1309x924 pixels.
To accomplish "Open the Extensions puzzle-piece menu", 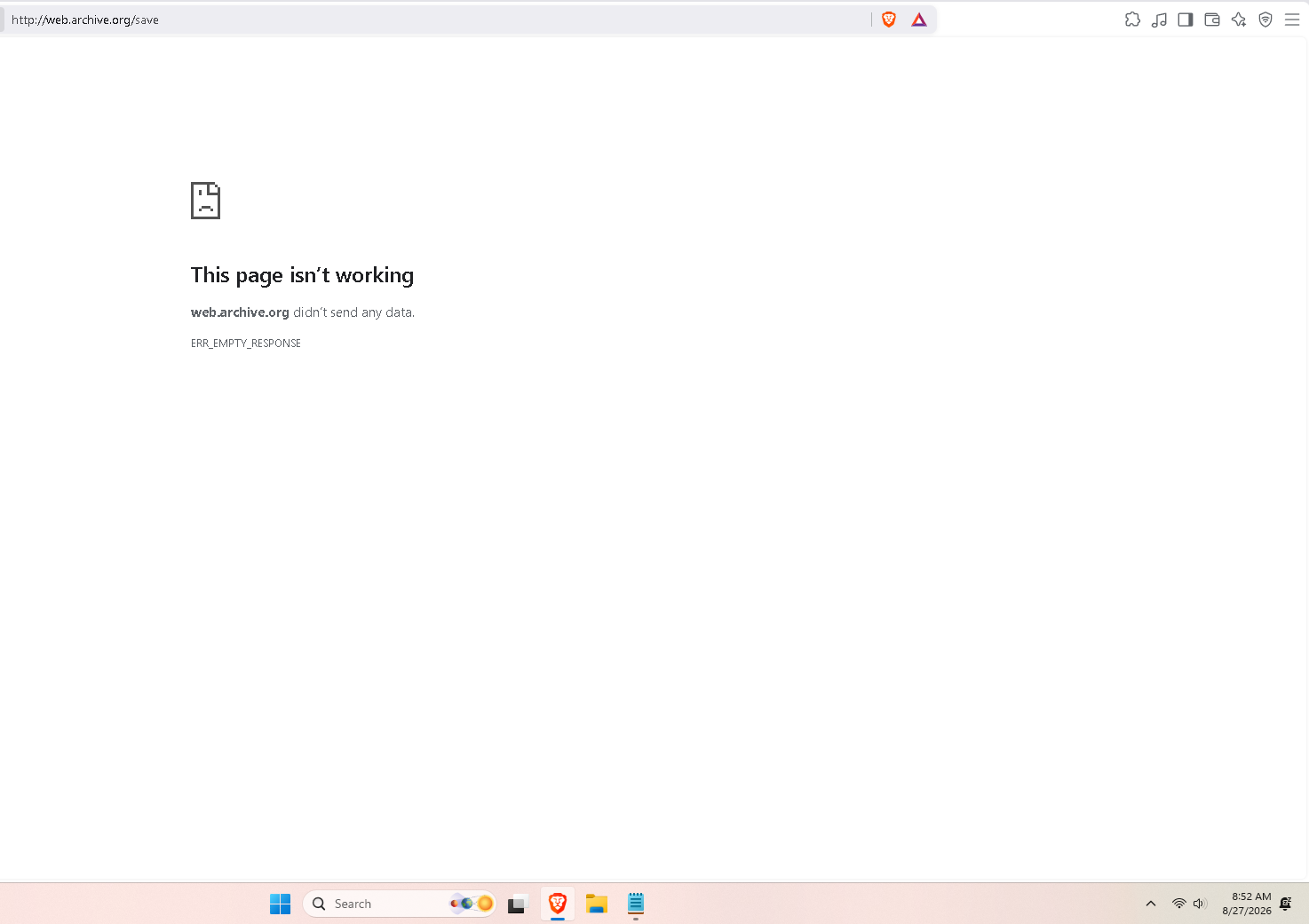I will point(1132,20).
